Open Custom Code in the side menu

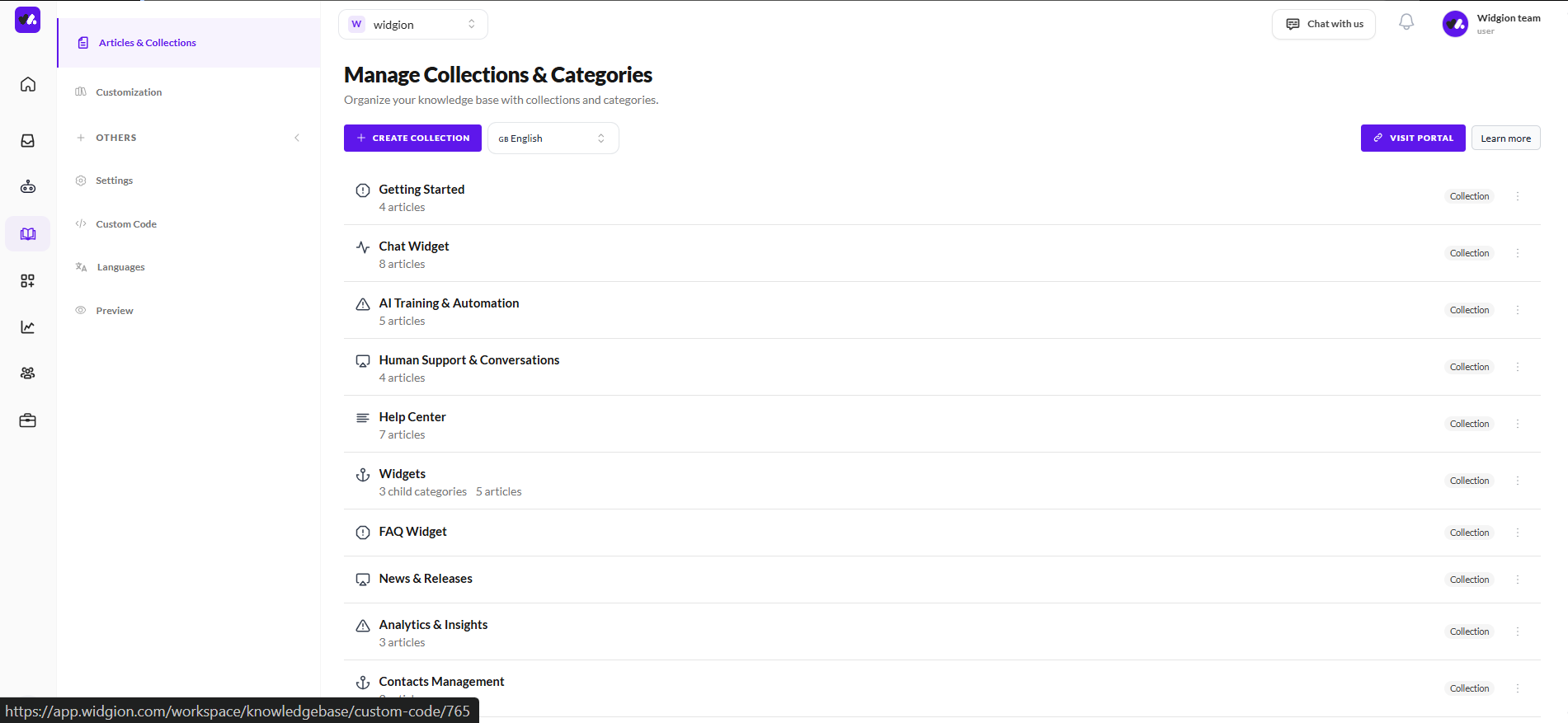point(126,224)
